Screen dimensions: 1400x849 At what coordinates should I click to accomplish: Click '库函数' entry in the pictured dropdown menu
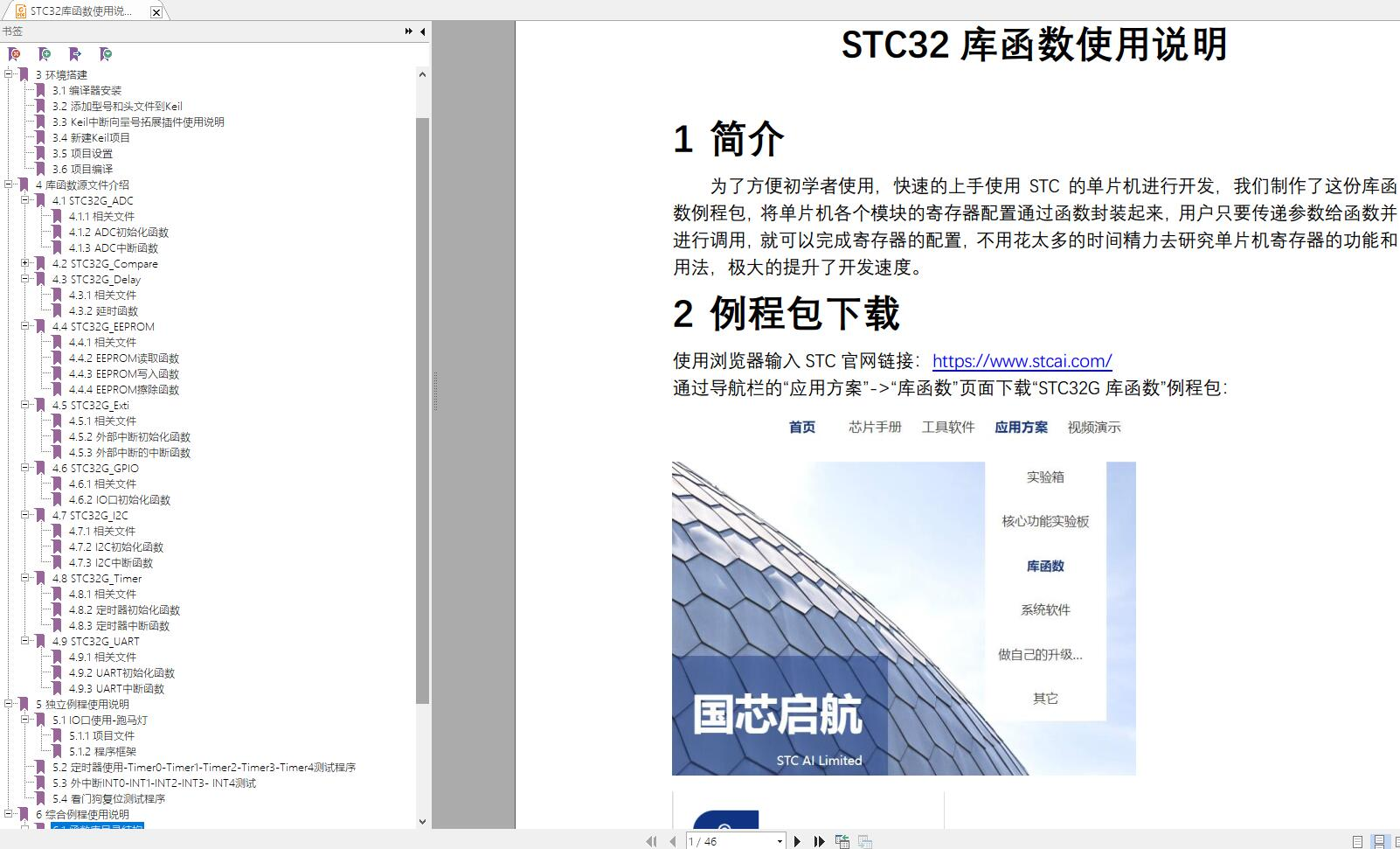(1045, 566)
